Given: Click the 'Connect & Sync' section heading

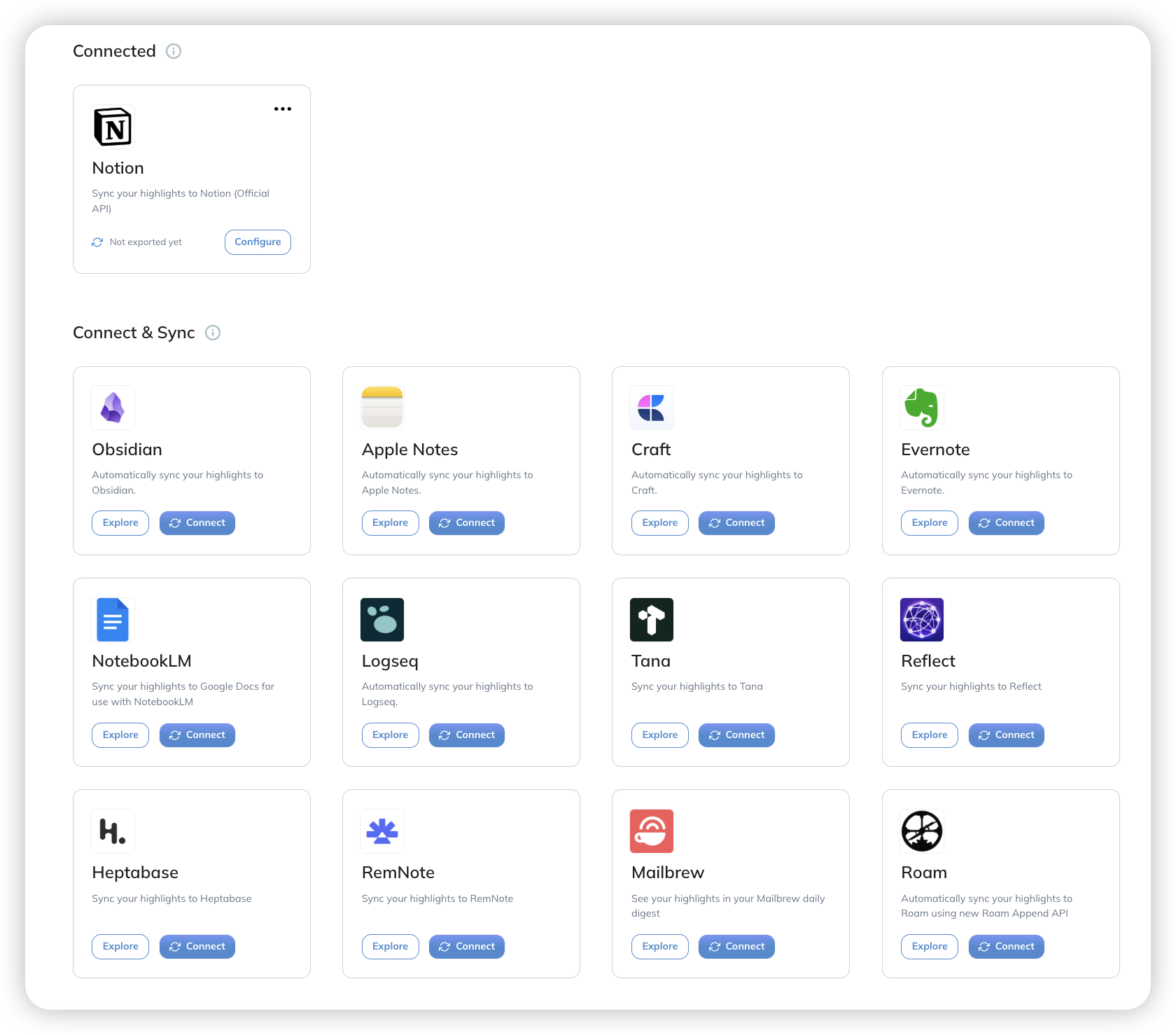Looking at the screenshot, I should pos(134,333).
